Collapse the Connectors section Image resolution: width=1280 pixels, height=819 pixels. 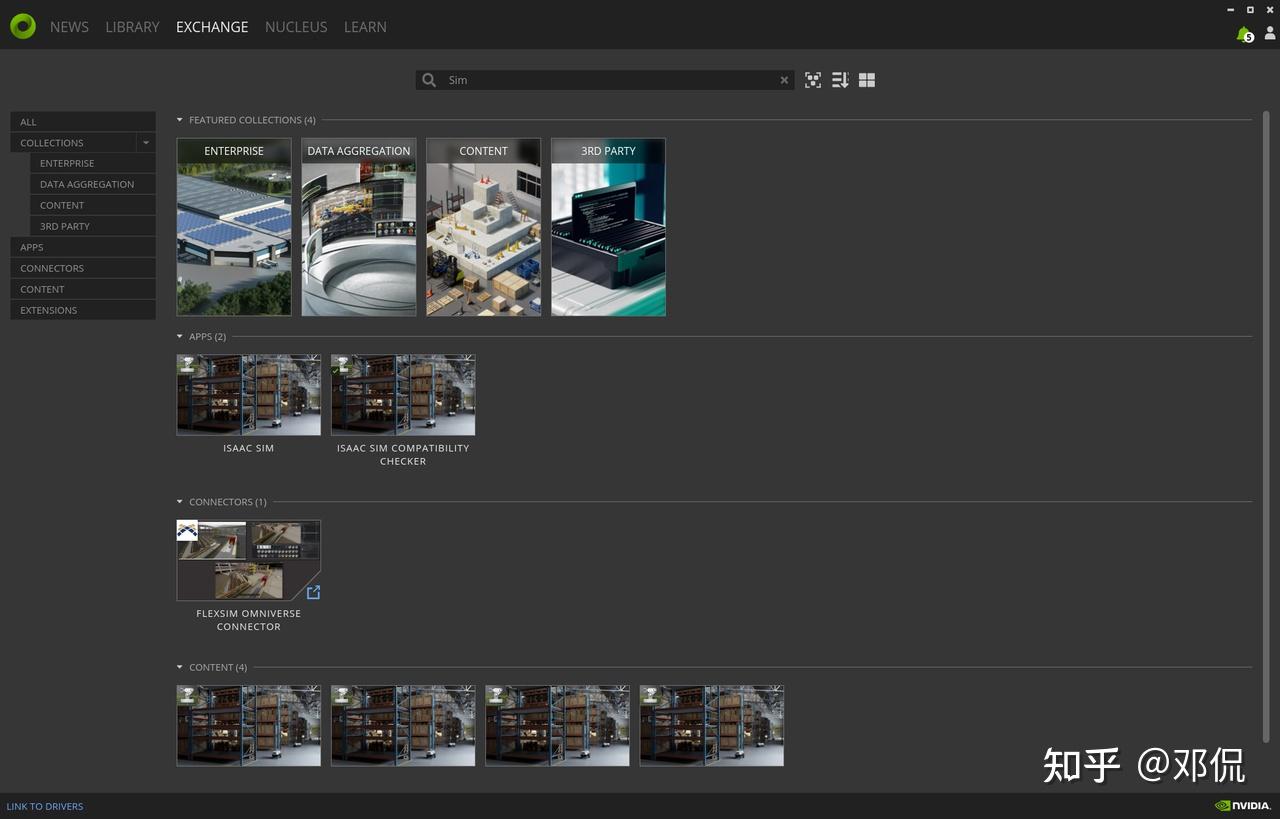click(180, 502)
